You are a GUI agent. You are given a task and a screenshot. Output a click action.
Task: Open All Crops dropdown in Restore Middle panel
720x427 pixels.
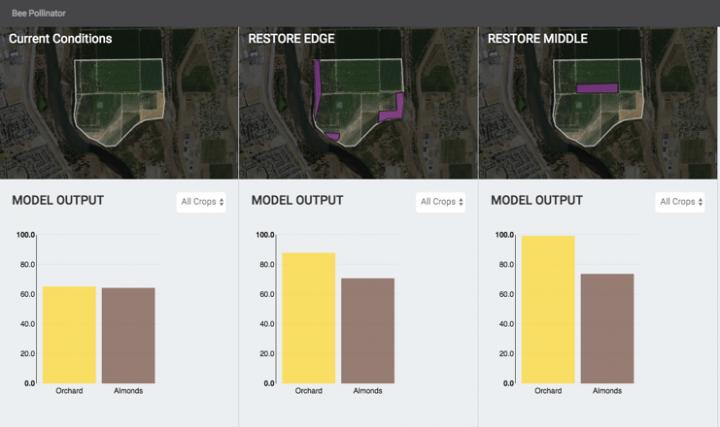click(x=681, y=202)
